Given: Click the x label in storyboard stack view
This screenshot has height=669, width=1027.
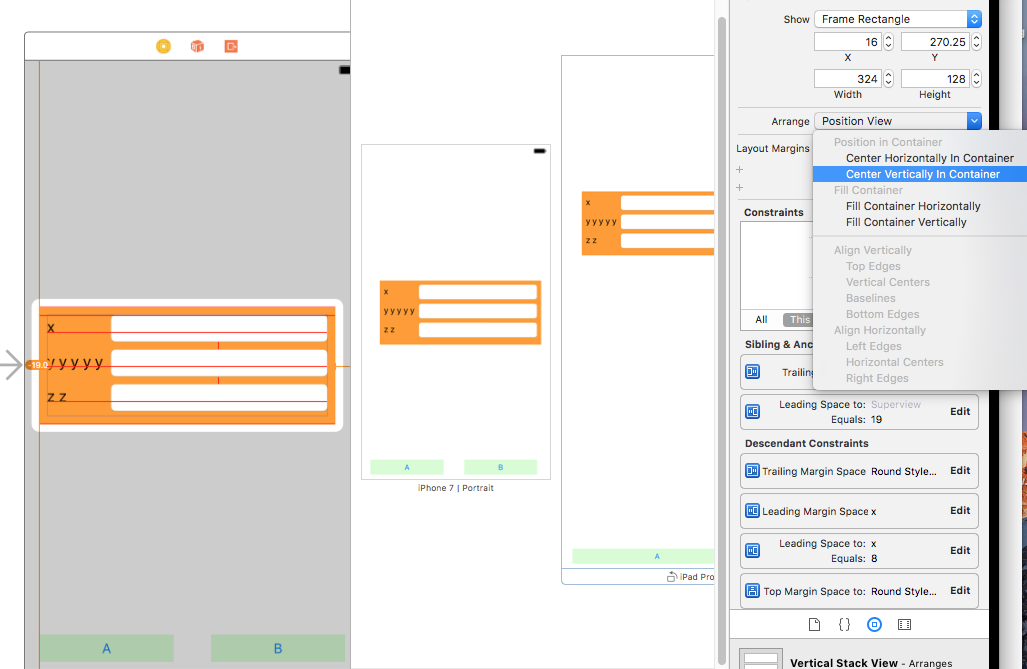Looking at the screenshot, I should (51, 328).
